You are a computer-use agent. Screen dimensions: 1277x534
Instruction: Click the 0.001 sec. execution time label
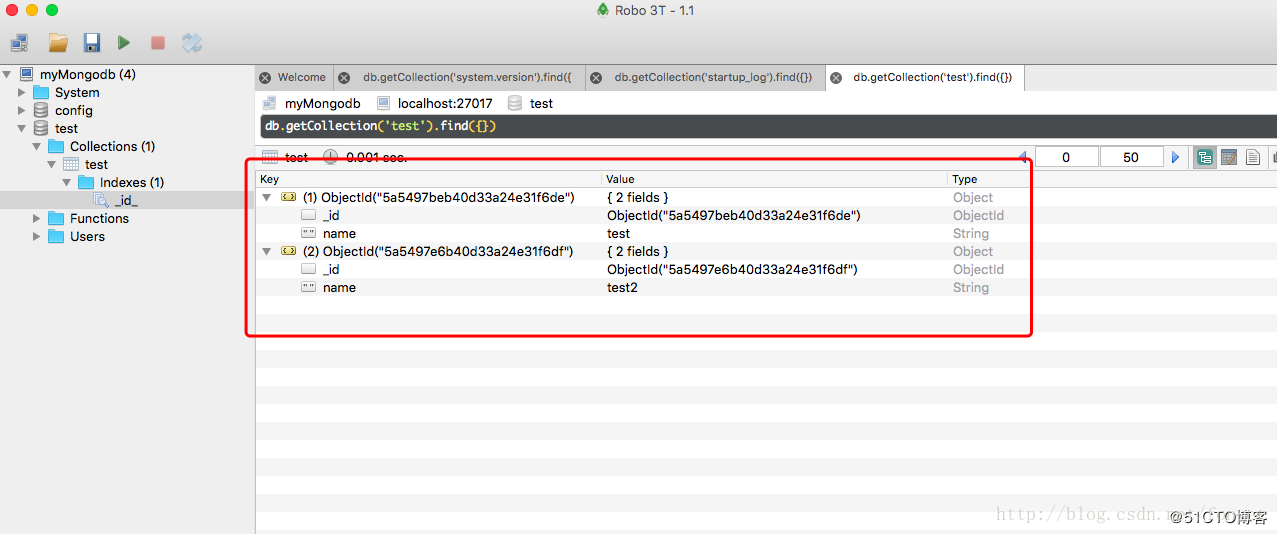point(376,157)
